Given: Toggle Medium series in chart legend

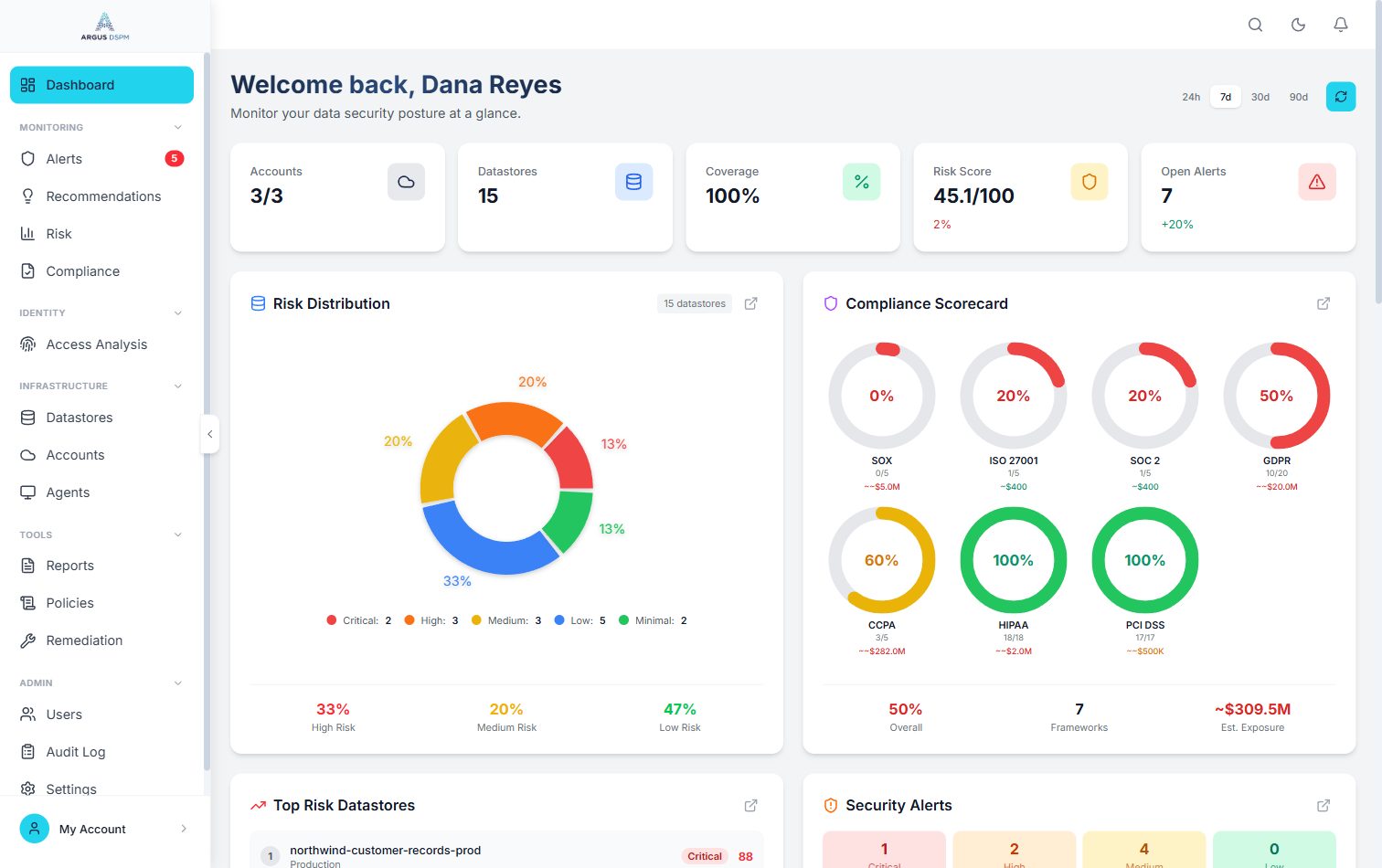Looking at the screenshot, I should pos(505,620).
